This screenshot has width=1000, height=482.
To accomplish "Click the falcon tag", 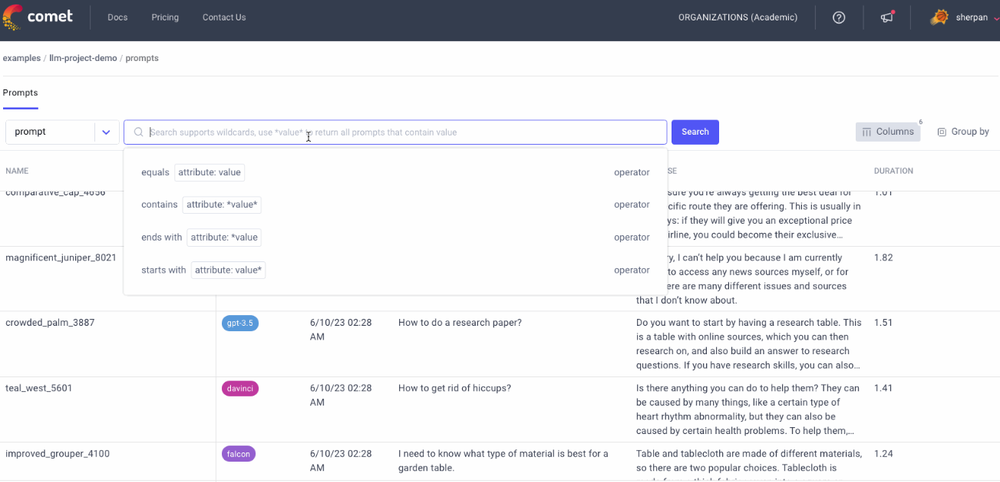I will (x=239, y=454).
